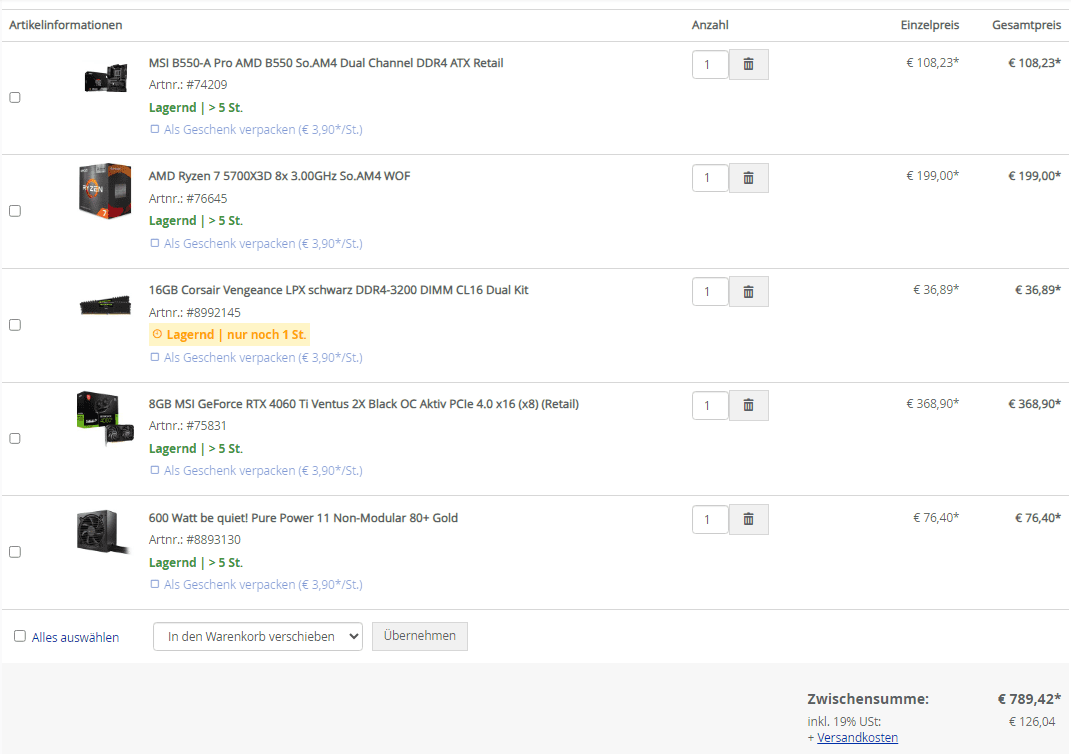Viewport: 1071px width, 754px height.
Task: Open the 'In den Warenkorb verschieben' dropdown
Action: 258,637
